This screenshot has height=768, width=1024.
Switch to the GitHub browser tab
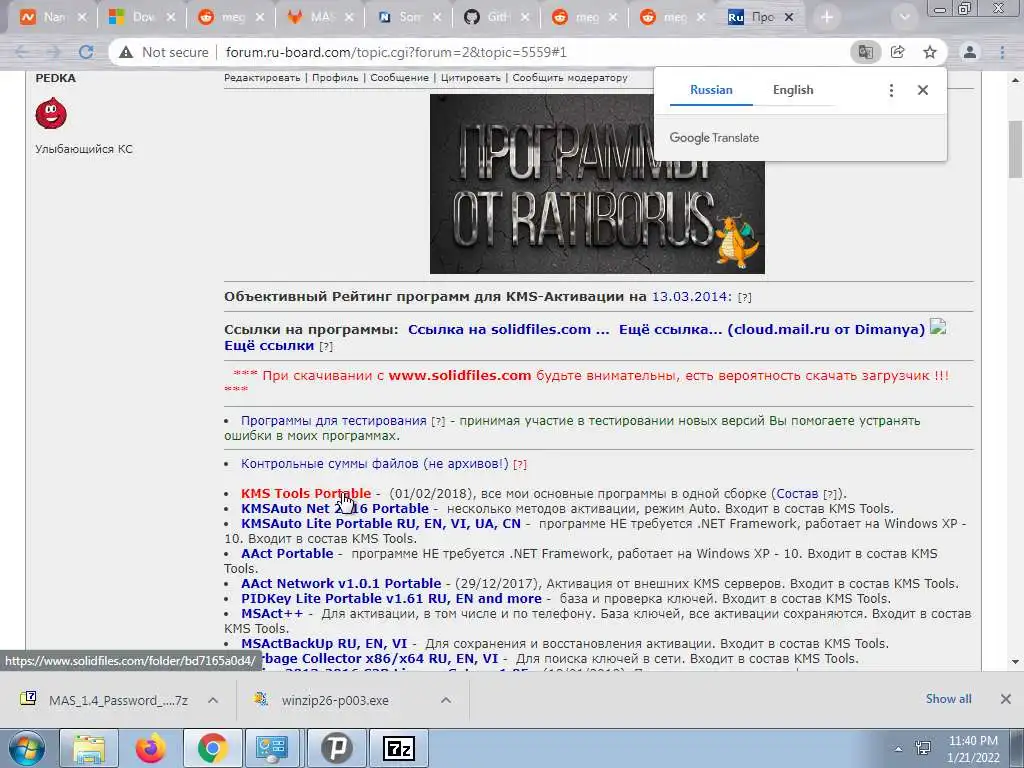[497, 18]
